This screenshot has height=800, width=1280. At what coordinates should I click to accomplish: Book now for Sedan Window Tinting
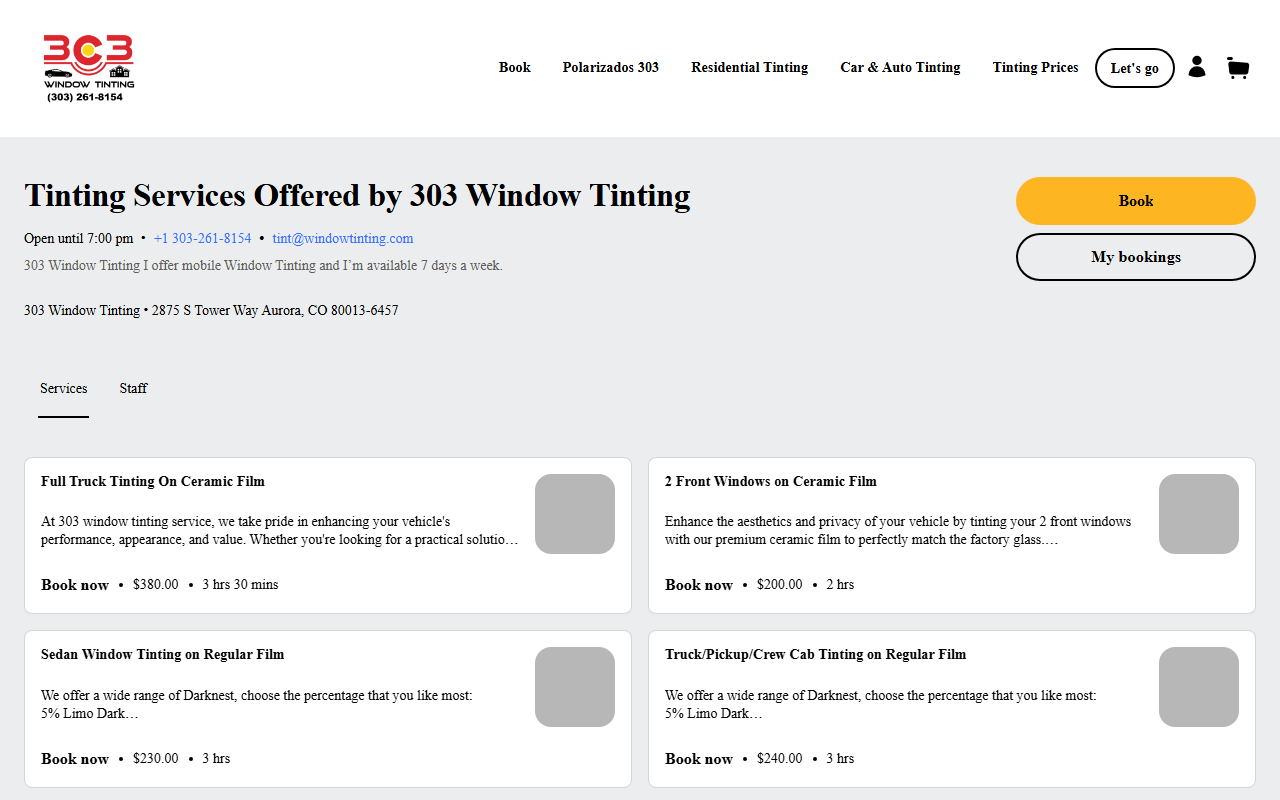pyautogui.click(x=75, y=759)
